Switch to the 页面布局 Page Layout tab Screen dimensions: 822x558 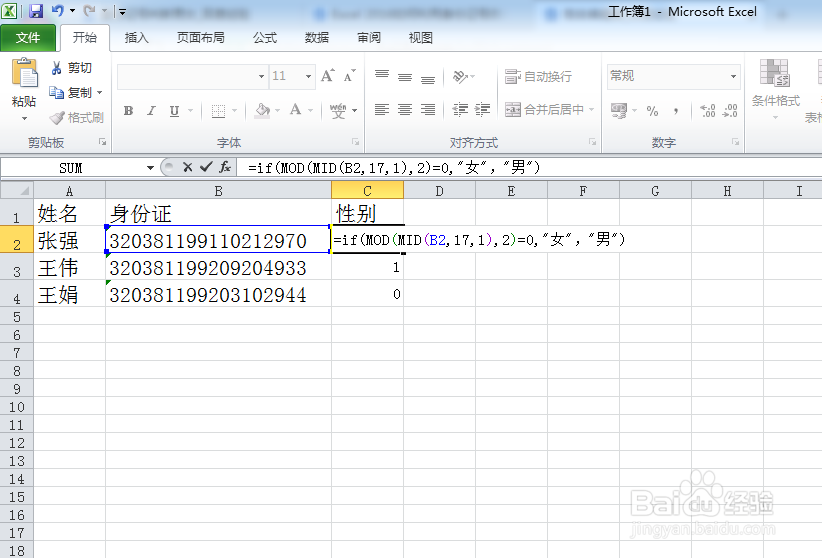200,38
